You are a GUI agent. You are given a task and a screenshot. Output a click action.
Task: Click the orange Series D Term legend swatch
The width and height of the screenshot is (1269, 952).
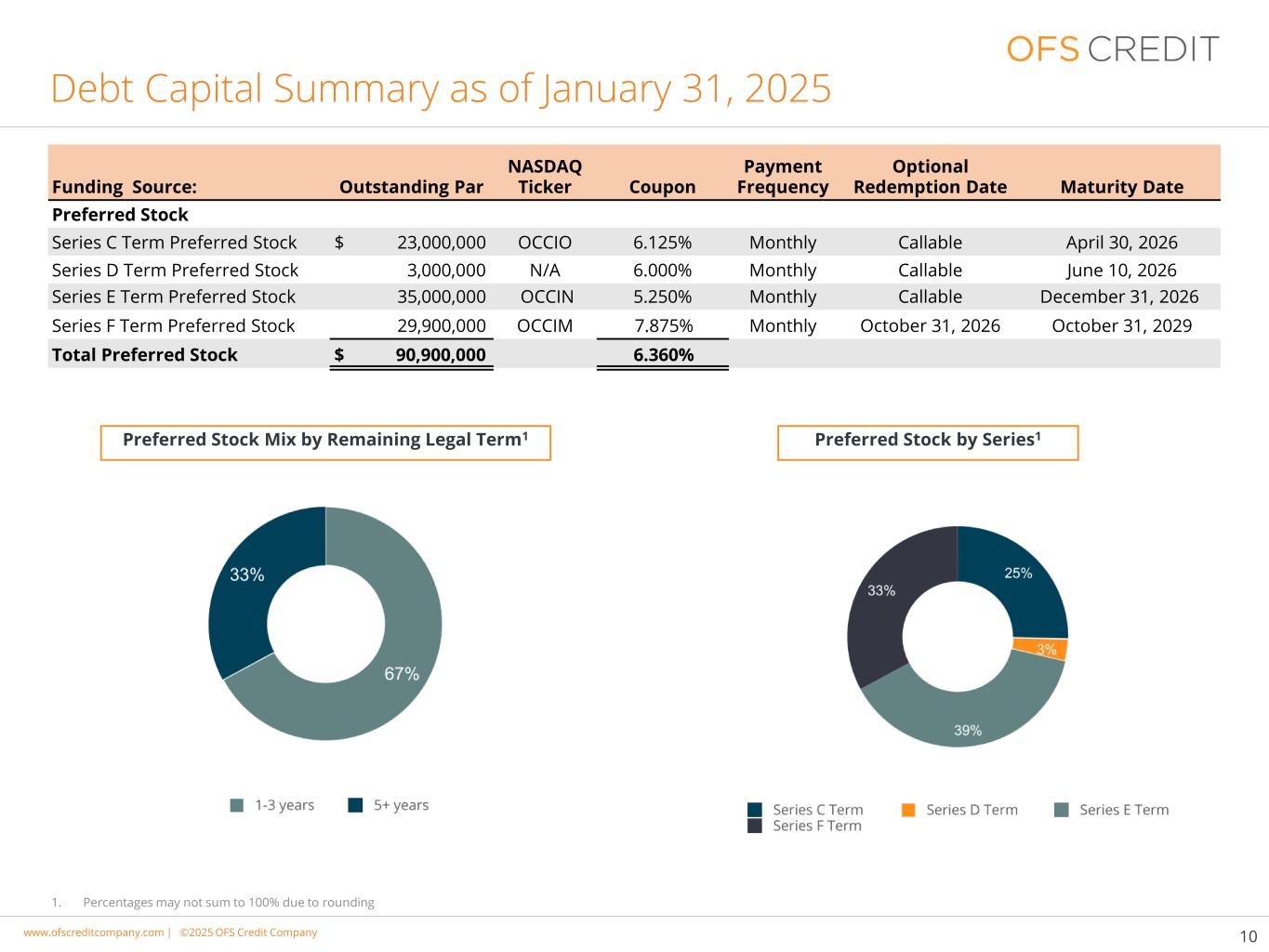(x=908, y=810)
